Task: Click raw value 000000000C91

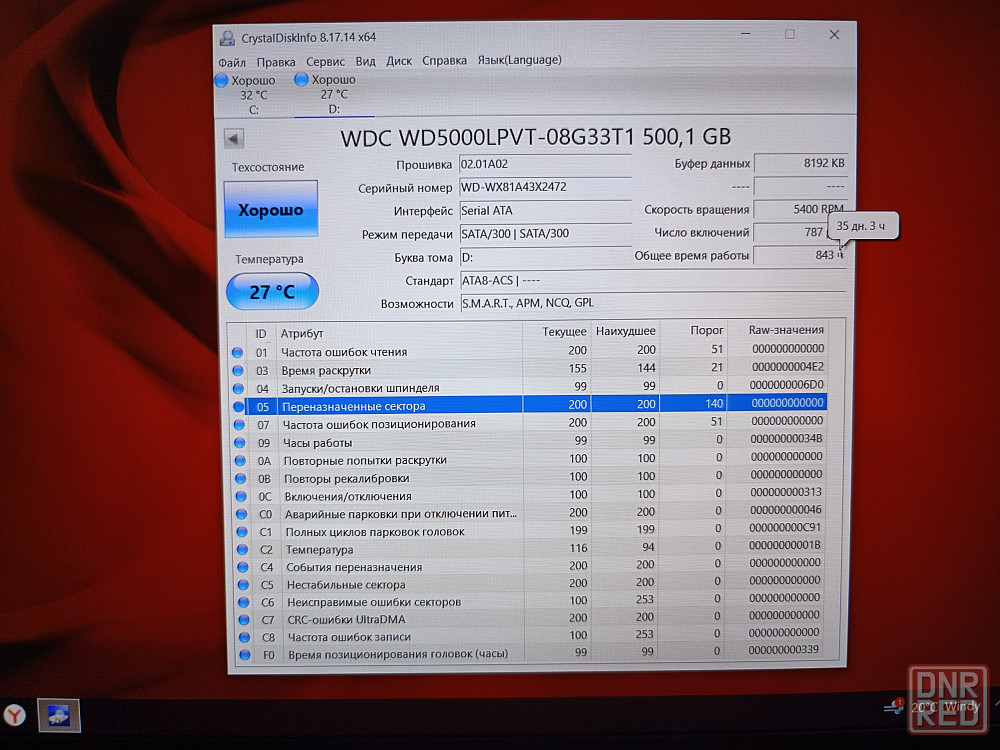Action: click(785, 527)
